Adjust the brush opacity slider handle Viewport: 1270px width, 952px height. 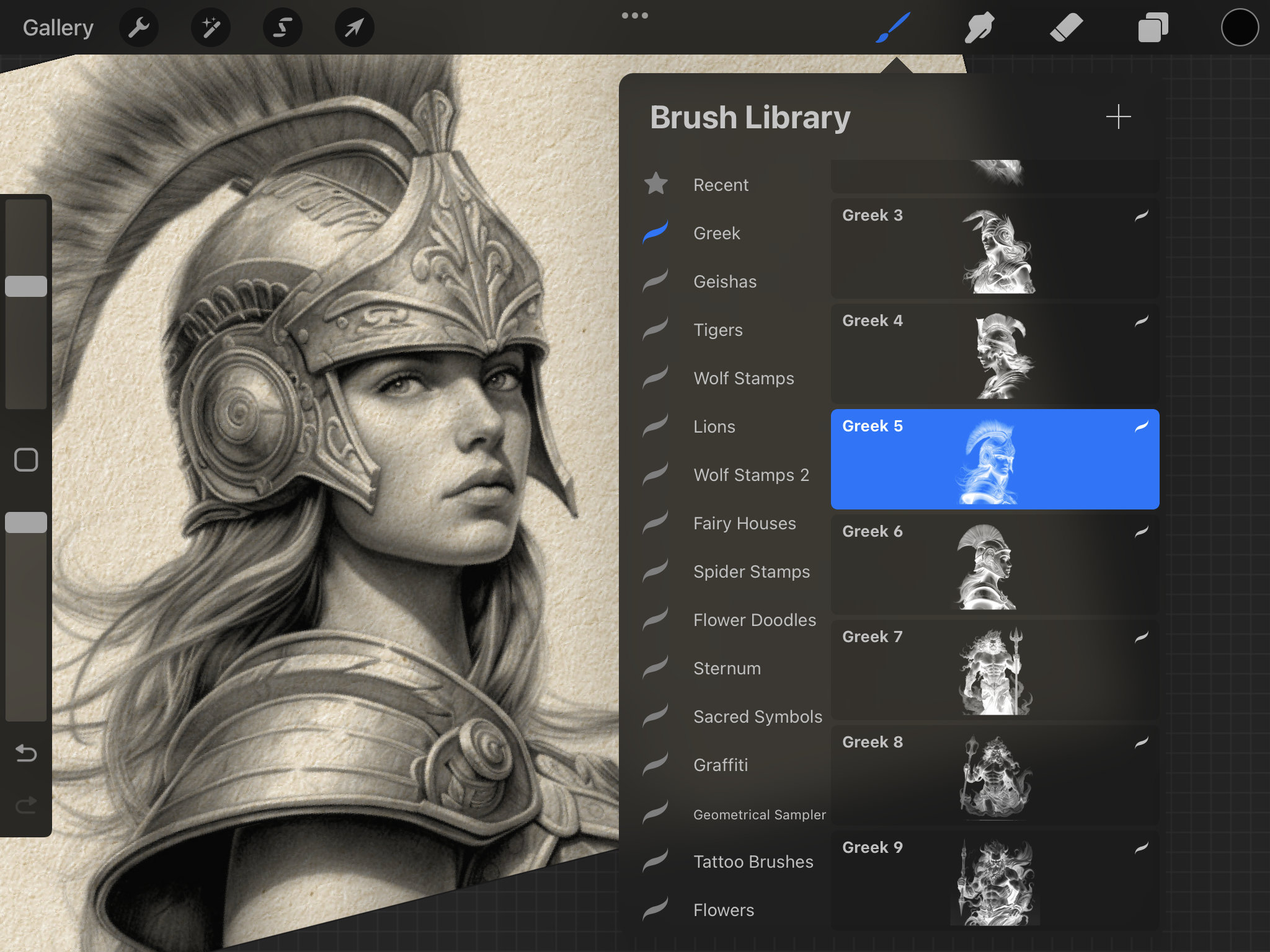pyautogui.click(x=26, y=522)
